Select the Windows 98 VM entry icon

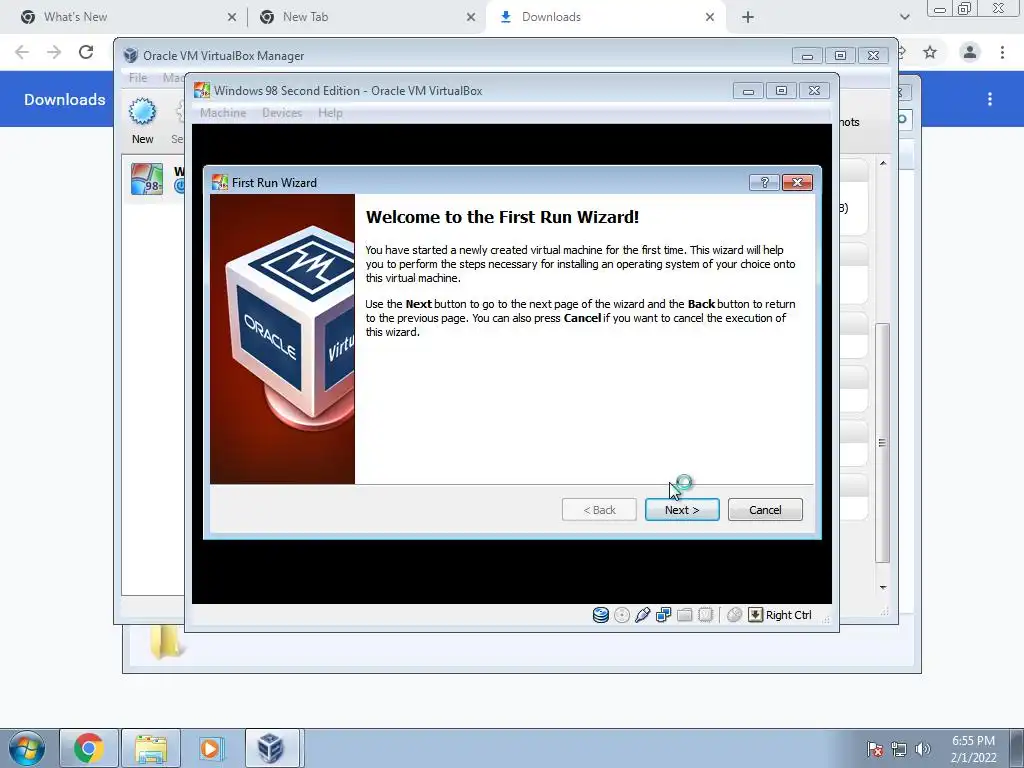click(147, 179)
